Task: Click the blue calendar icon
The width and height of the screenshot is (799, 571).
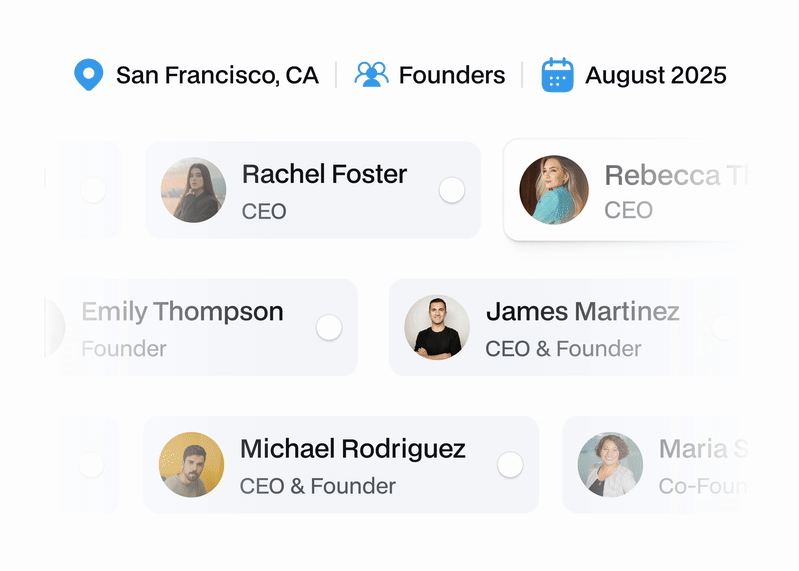Action: [557, 75]
